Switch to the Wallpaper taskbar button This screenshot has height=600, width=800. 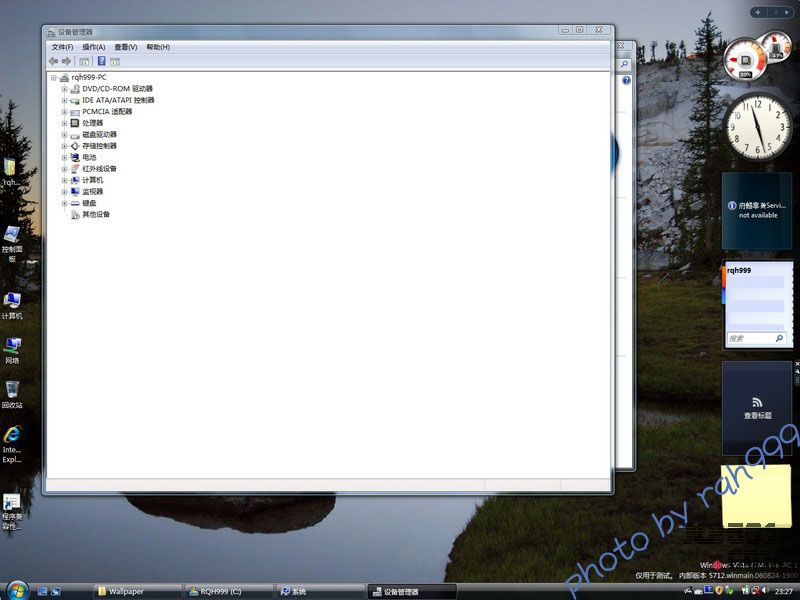tap(137, 591)
